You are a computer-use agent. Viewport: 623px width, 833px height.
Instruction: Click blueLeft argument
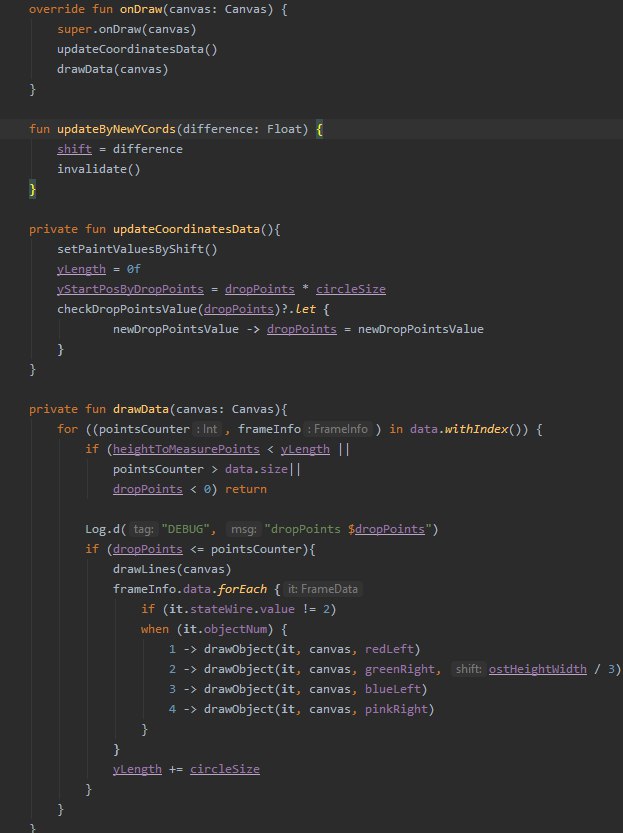click(x=392, y=690)
